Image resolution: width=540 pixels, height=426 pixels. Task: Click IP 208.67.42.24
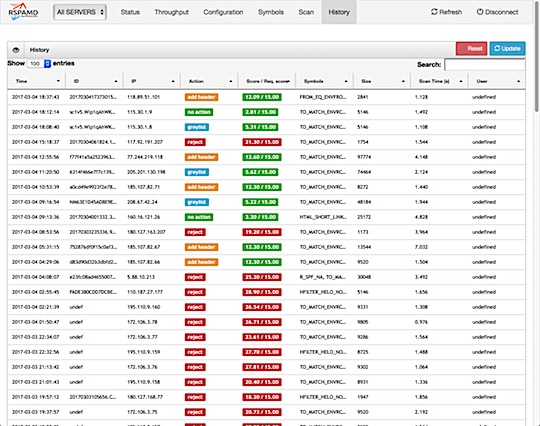pos(142,202)
